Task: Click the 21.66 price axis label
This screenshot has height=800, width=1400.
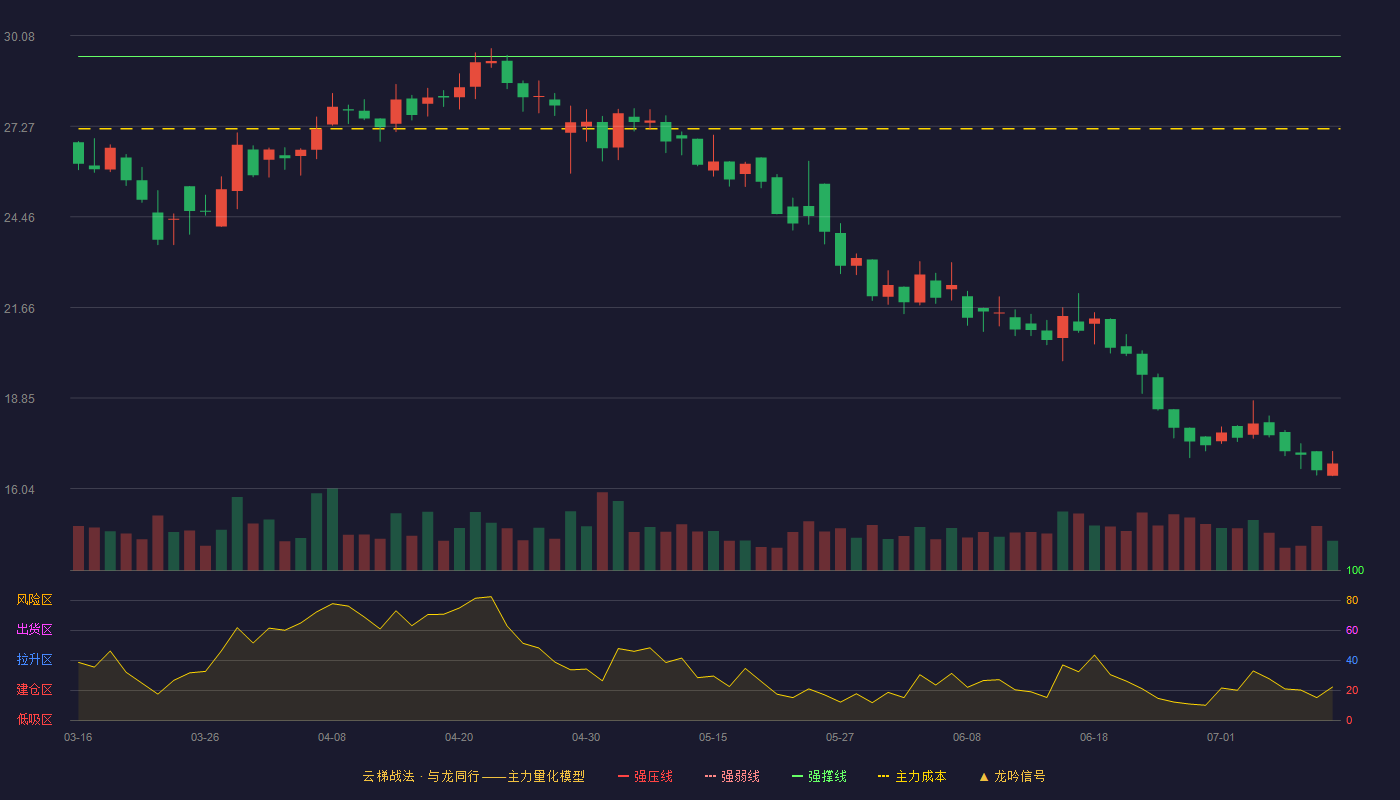Action: [19, 309]
